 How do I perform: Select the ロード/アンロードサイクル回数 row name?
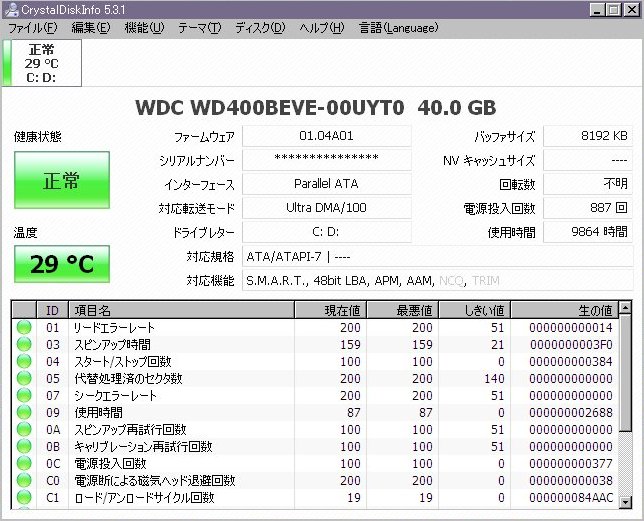tap(144, 498)
